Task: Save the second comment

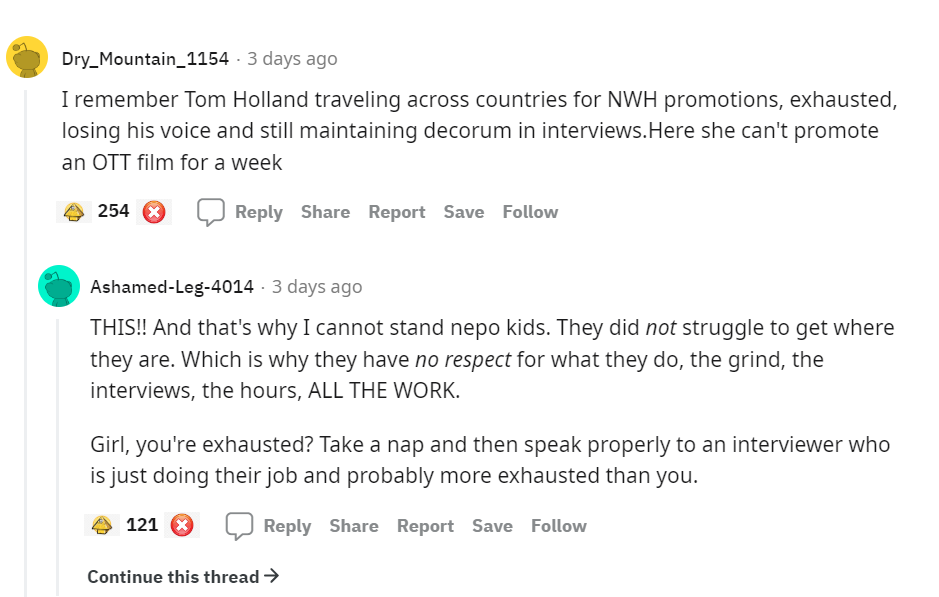Action: coord(492,526)
